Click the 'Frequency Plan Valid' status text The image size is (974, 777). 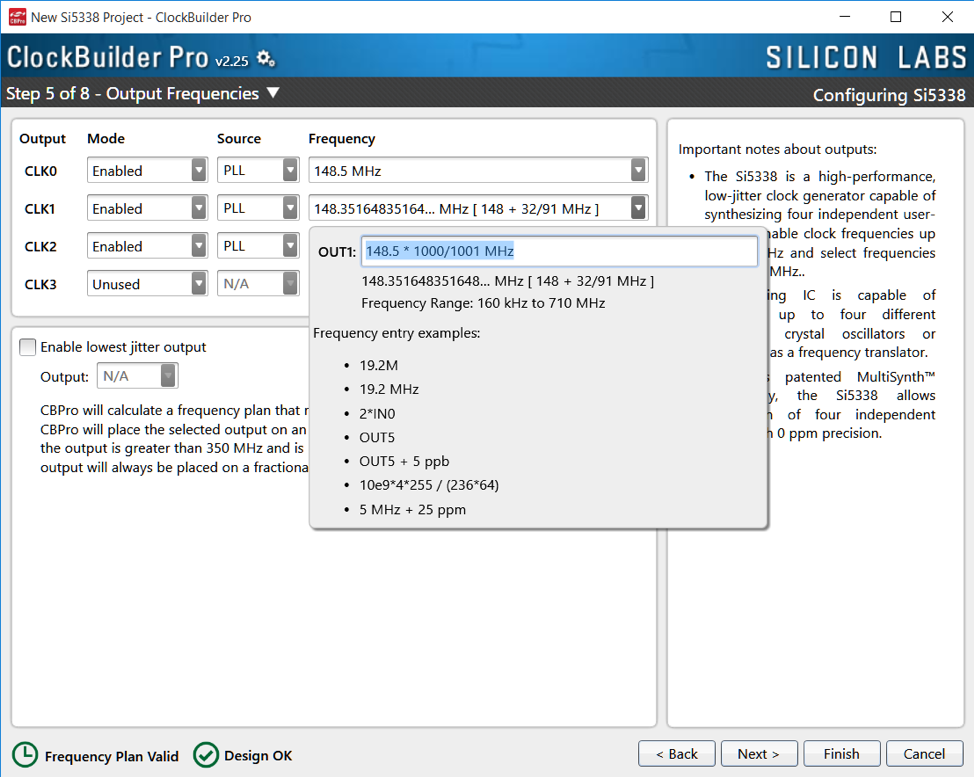[x=112, y=756]
